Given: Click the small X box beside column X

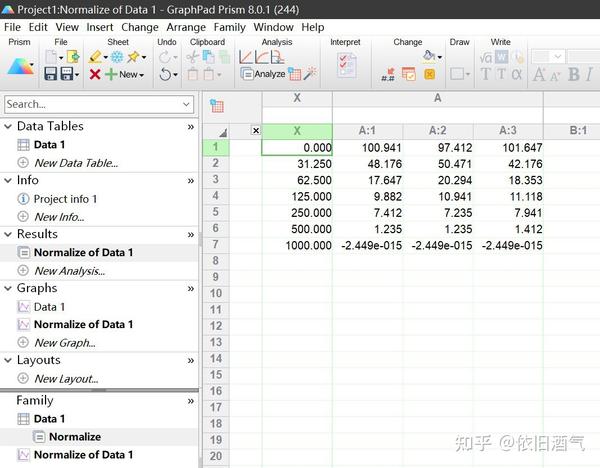Looking at the screenshot, I should (256, 130).
